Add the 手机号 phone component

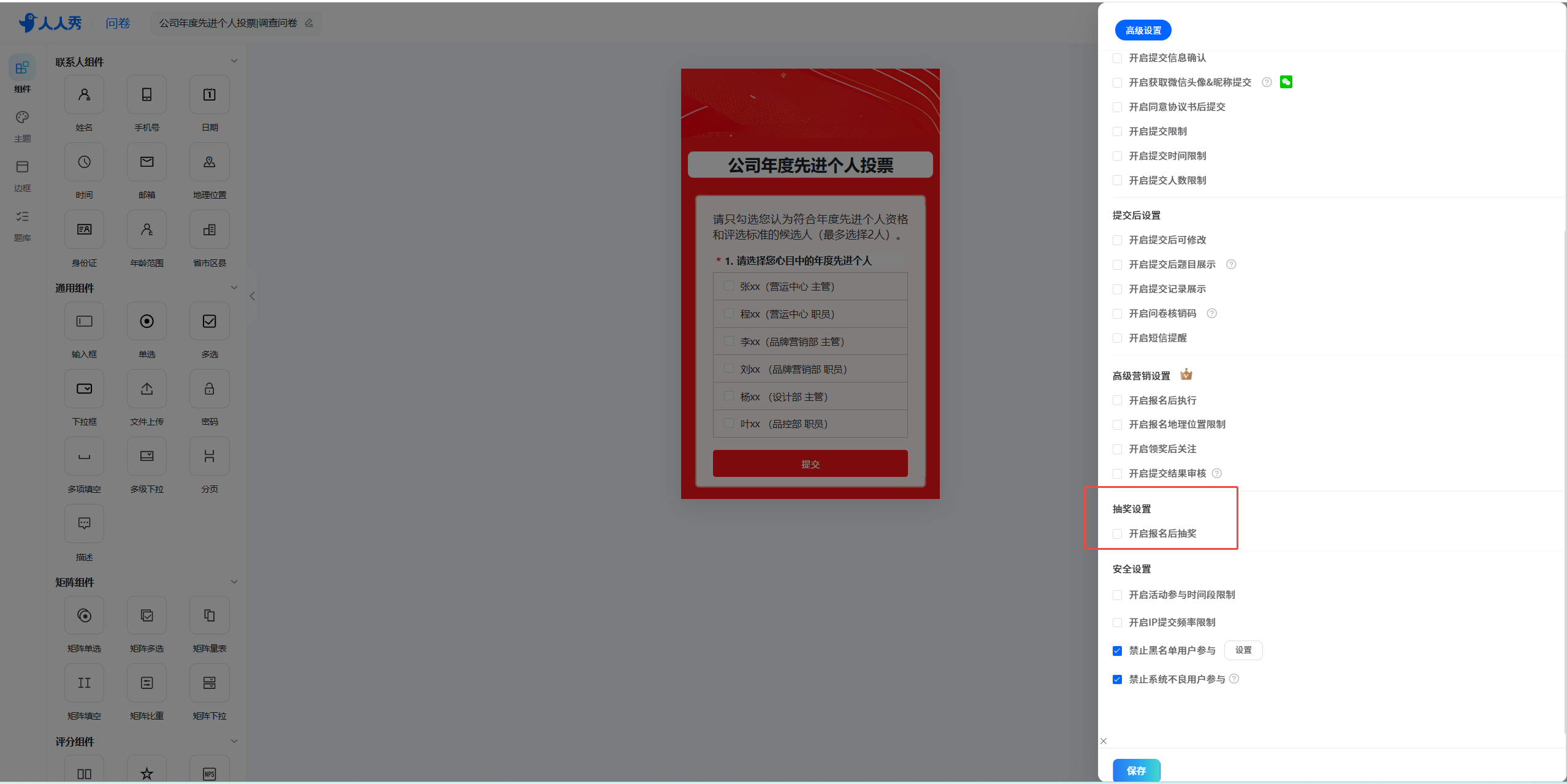pyautogui.click(x=147, y=95)
